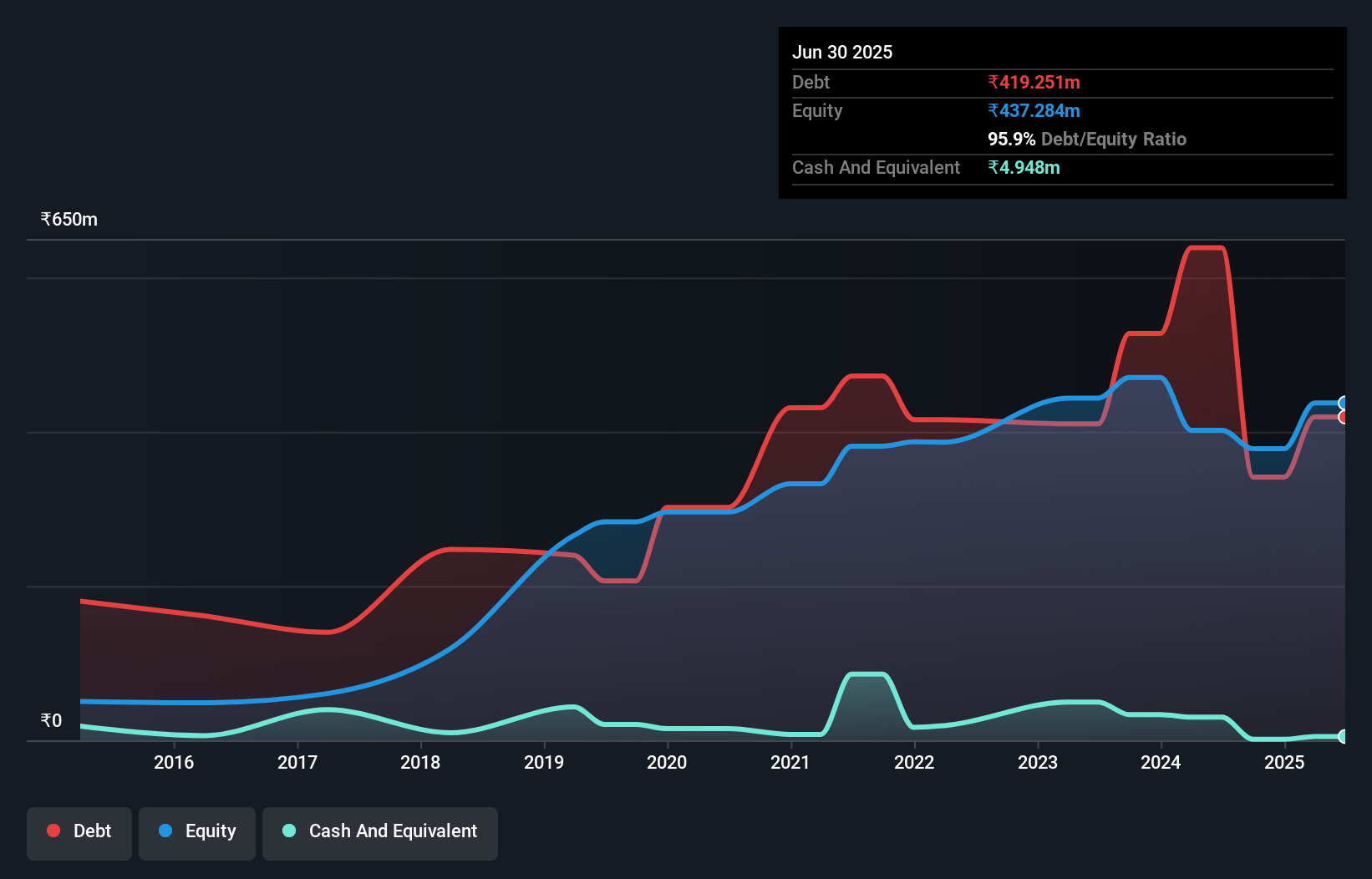Click the ₹650m axis label

pyautogui.click(x=69, y=219)
